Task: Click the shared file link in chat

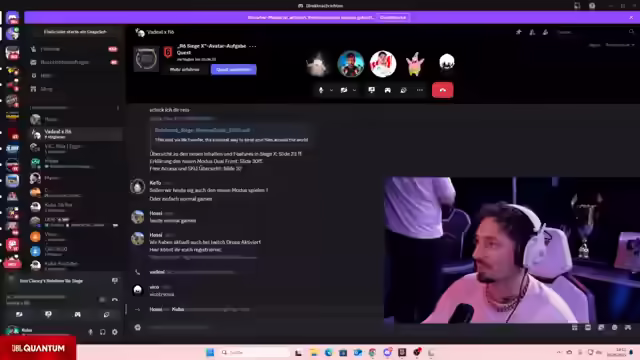Action: point(202,130)
